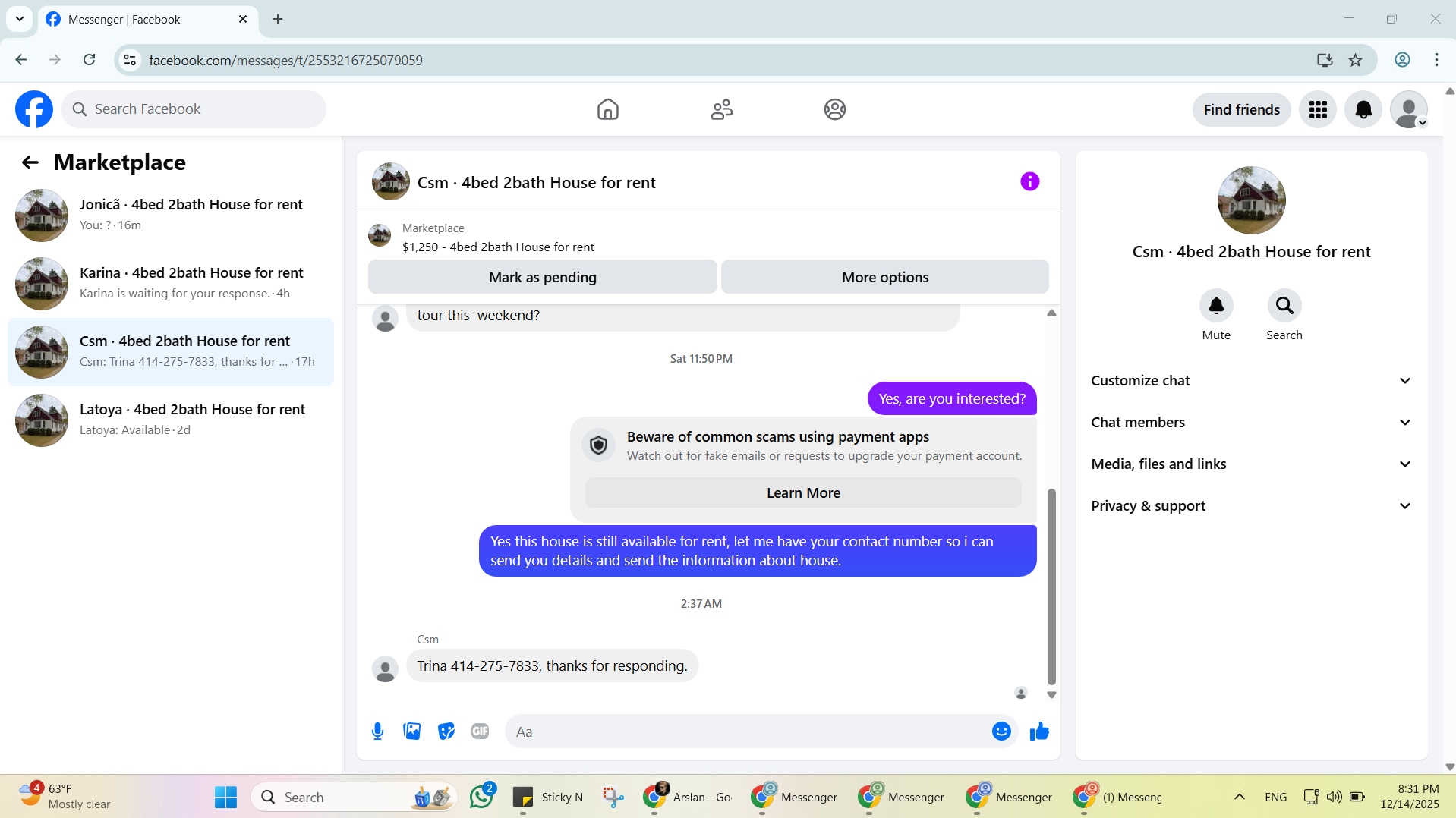The image size is (1456, 818).
Task: Select the Messenger | Facebook tab
Action: point(148,19)
